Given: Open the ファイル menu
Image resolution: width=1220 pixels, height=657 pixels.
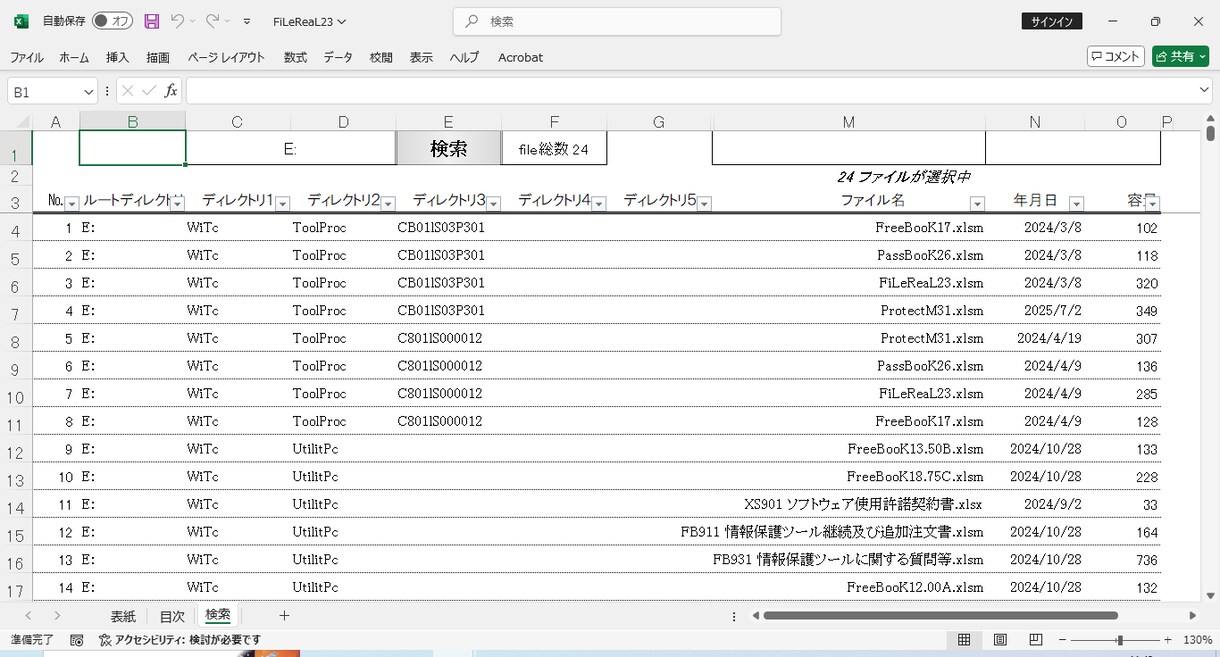Looking at the screenshot, I should (27, 58).
